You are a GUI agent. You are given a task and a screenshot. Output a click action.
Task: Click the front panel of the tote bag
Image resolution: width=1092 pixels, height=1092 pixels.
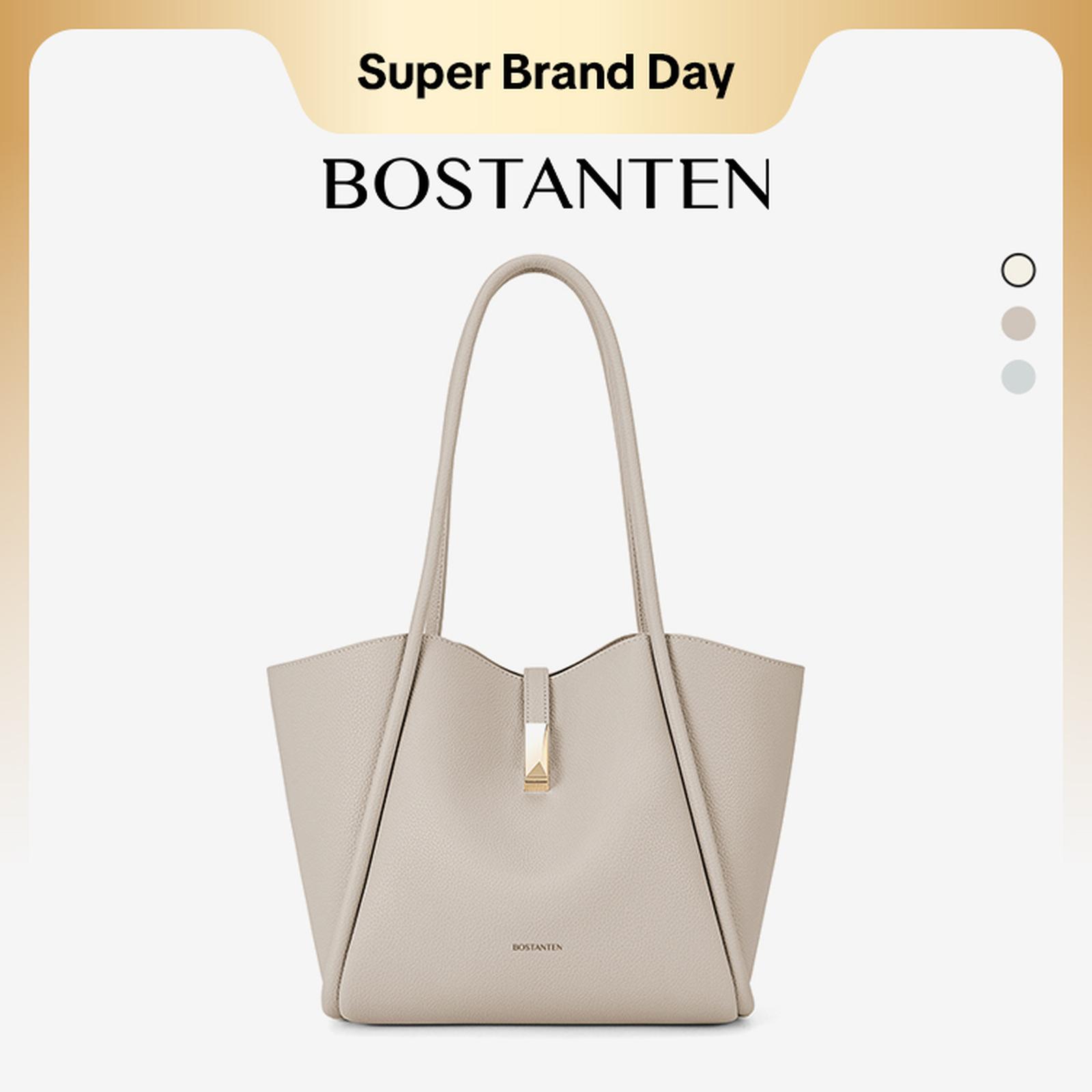click(536, 853)
